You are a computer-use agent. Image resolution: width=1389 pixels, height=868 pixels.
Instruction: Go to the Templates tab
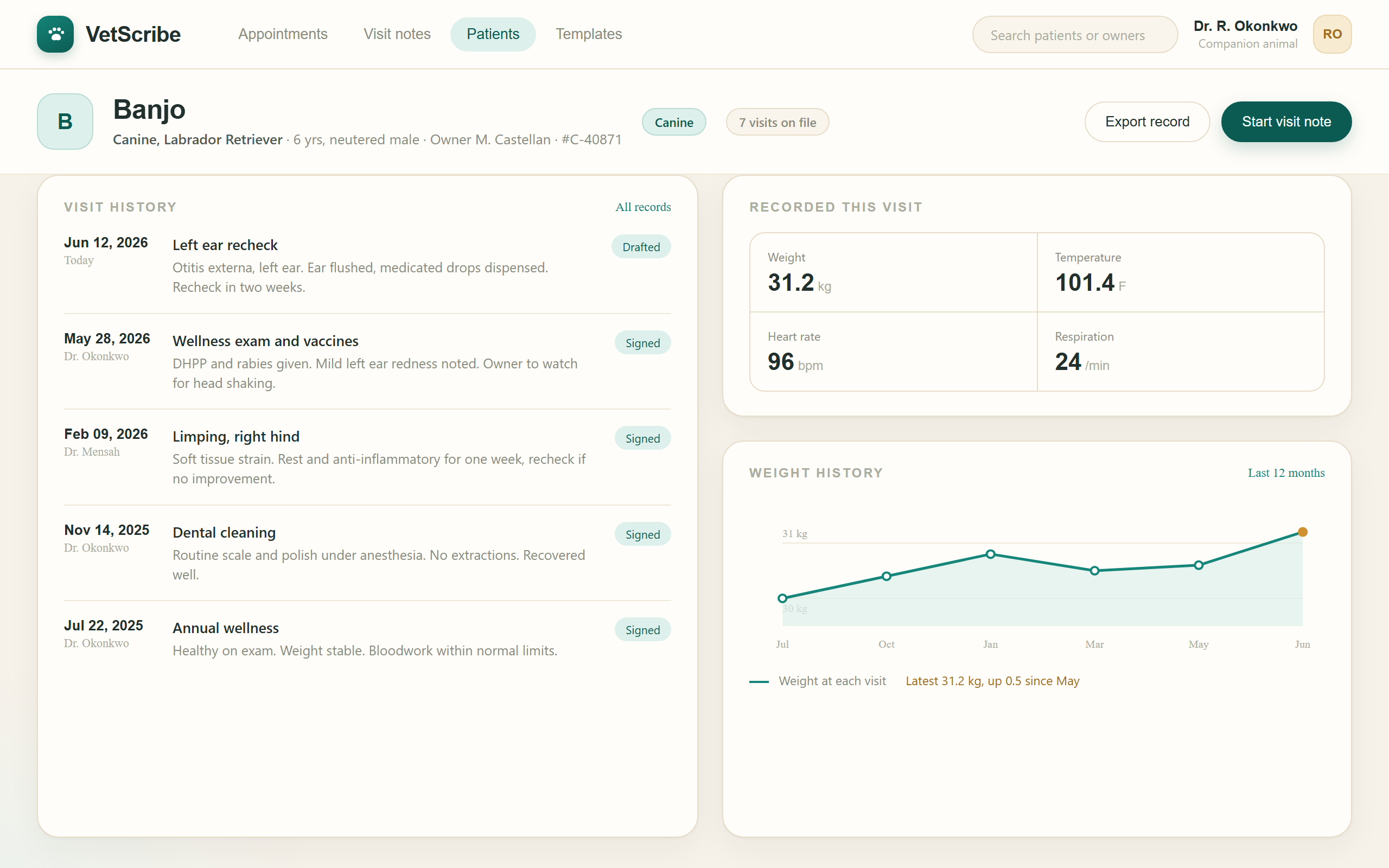[x=588, y=34]
